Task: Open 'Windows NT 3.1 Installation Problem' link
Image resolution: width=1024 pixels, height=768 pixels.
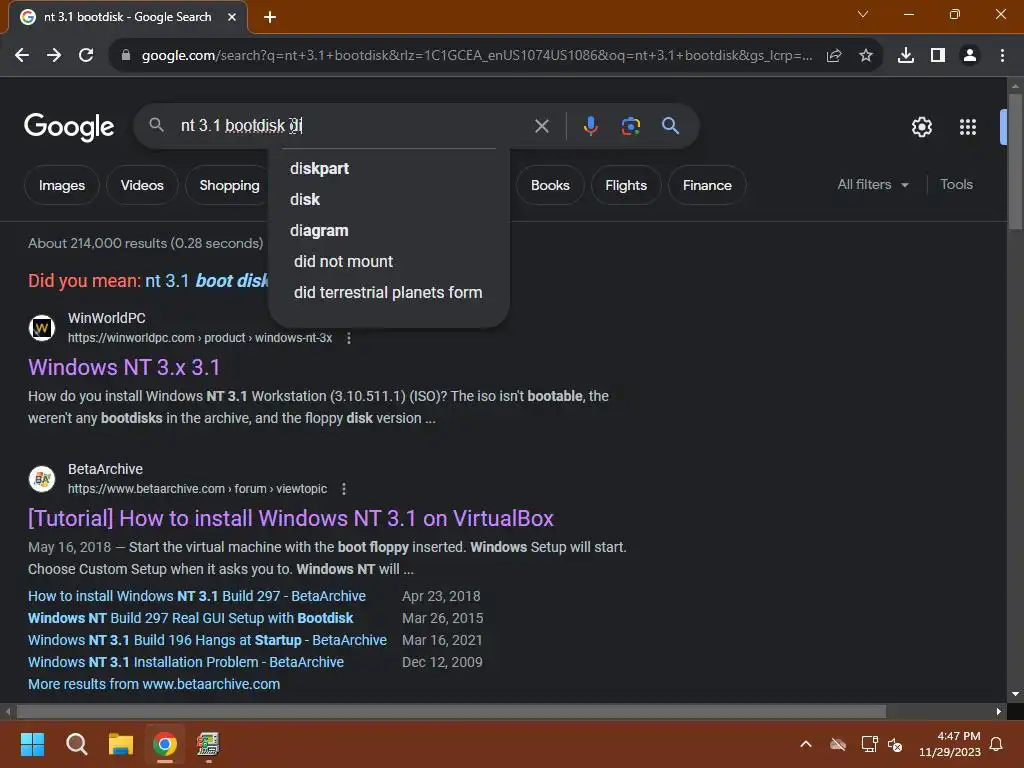Action: 186,662
